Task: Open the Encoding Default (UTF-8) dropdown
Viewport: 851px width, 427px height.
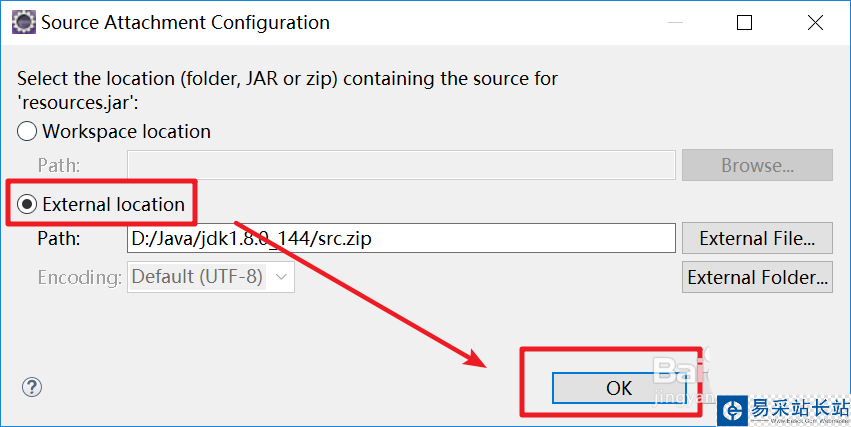Action: [x=211, y=277]
